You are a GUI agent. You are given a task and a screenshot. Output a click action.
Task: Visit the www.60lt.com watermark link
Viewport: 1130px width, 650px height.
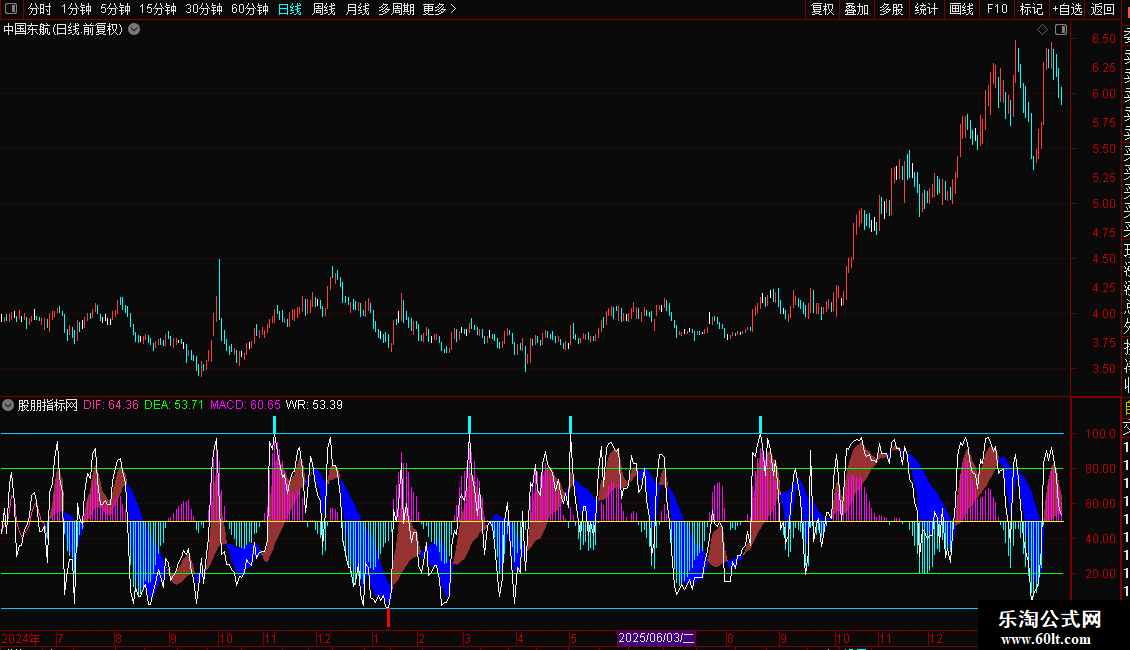(1050, 638)
